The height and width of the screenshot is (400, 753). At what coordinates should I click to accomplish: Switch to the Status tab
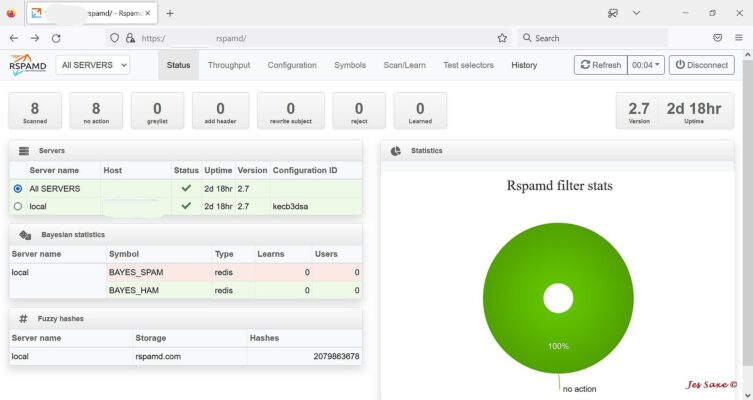pos(178,65)
